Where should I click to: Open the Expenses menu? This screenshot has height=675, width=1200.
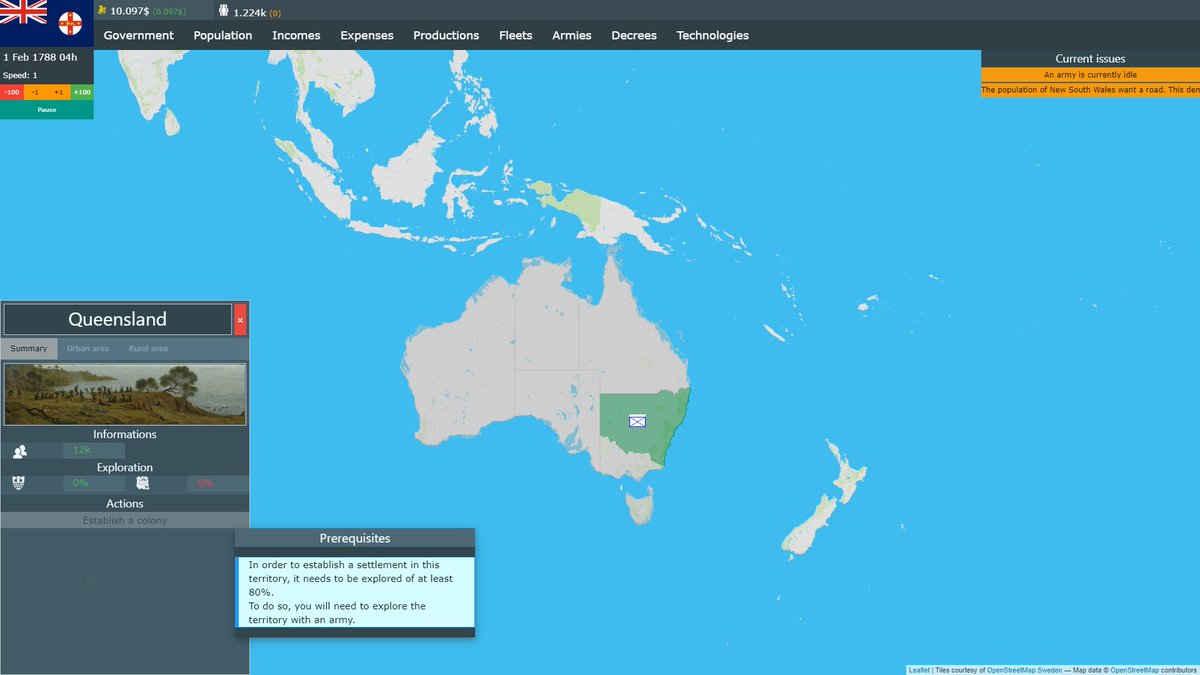[x=367, y=35]
